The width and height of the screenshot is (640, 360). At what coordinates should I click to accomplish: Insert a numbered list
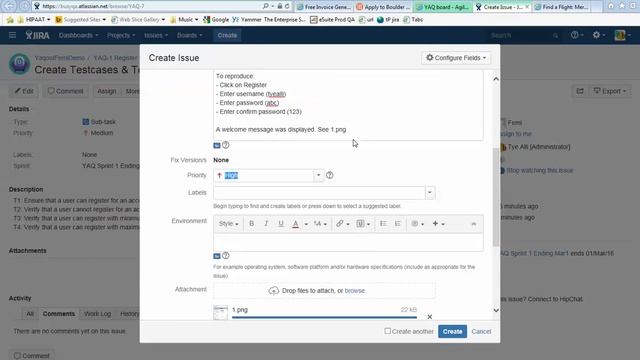pos(398,224)
